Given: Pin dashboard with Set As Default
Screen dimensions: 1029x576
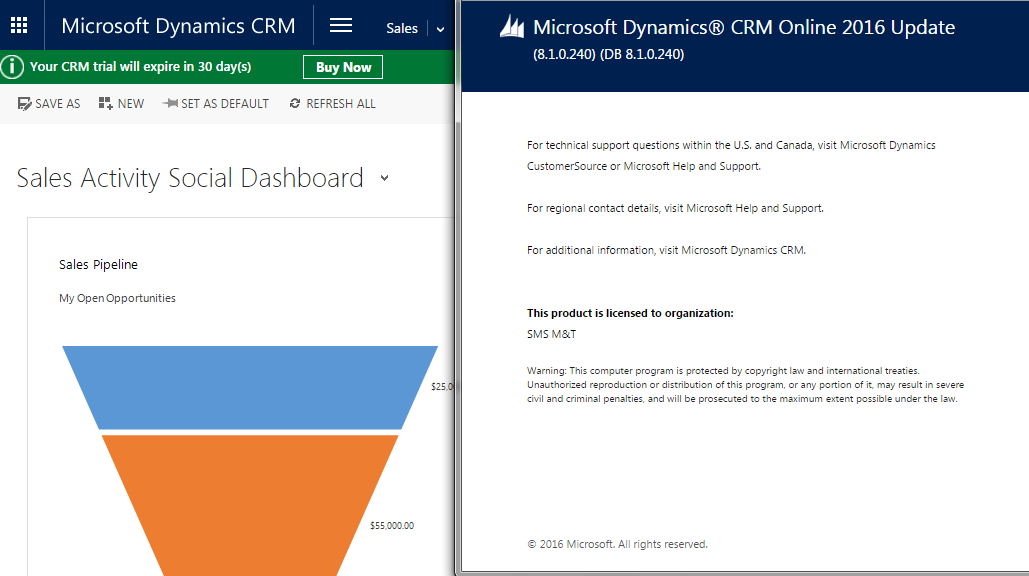Looking at the screenshot, I should [170, 104].
